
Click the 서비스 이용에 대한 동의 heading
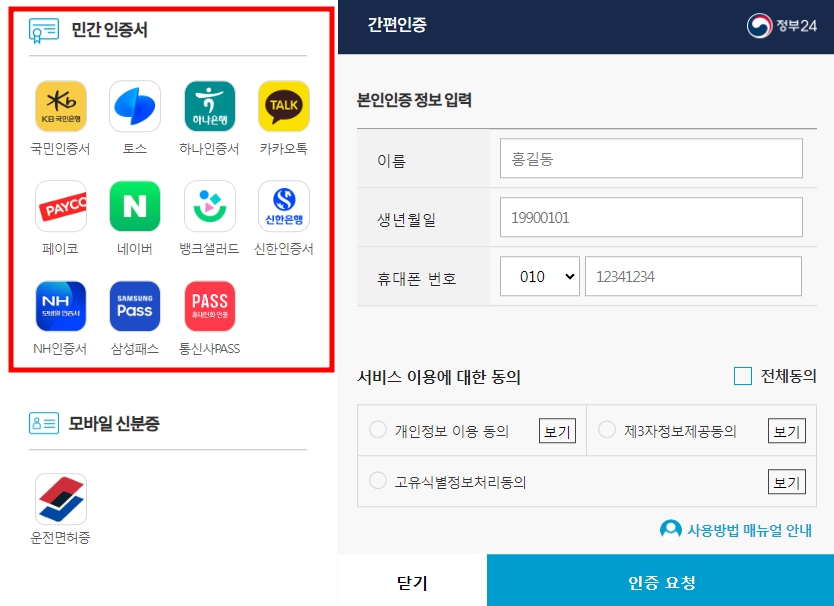[x=438, y=377]
